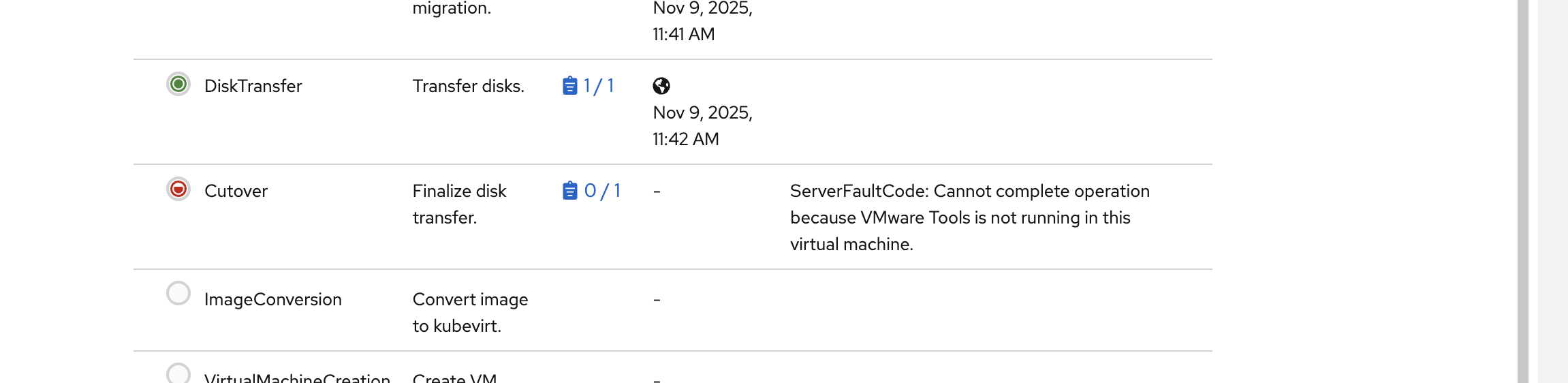Select the Cutover step name
Screen dimensions: 1568x383
point(236,191)
